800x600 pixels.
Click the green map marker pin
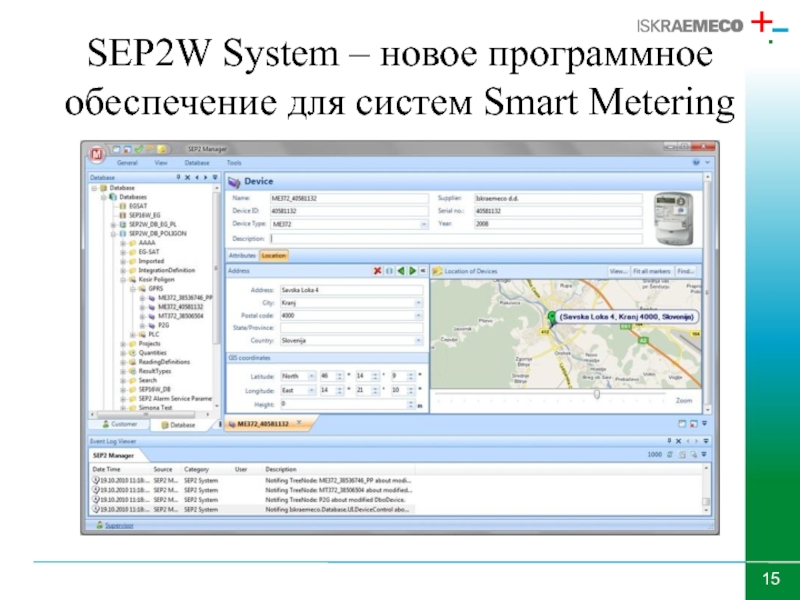pos(552,318)
